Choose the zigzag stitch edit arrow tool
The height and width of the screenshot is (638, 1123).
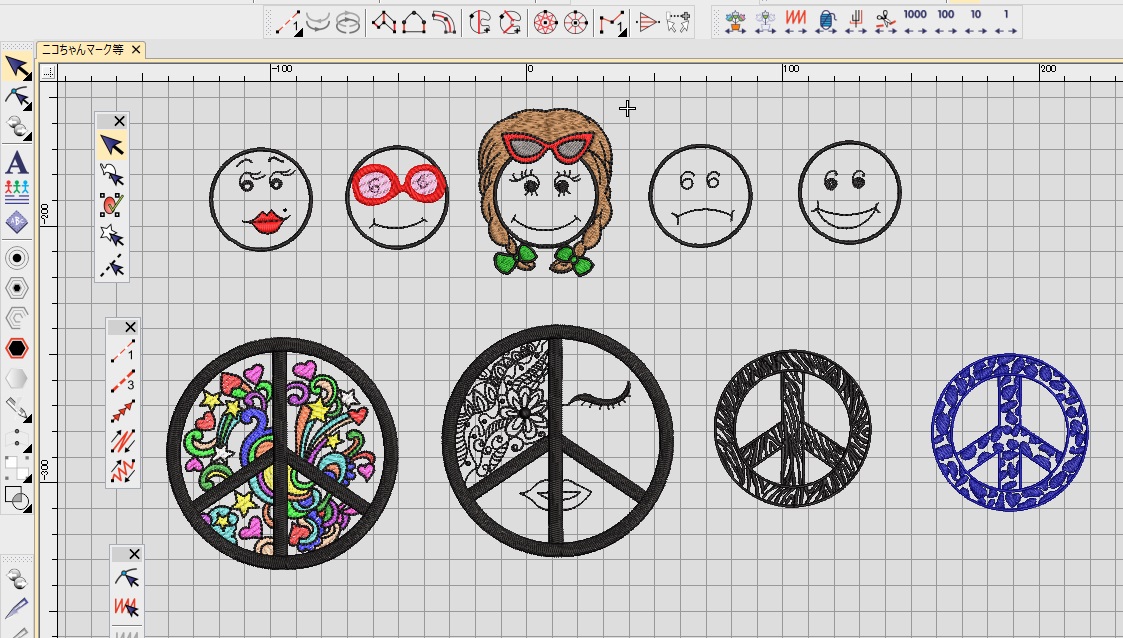pyautogui.click(x=127, y=608)
